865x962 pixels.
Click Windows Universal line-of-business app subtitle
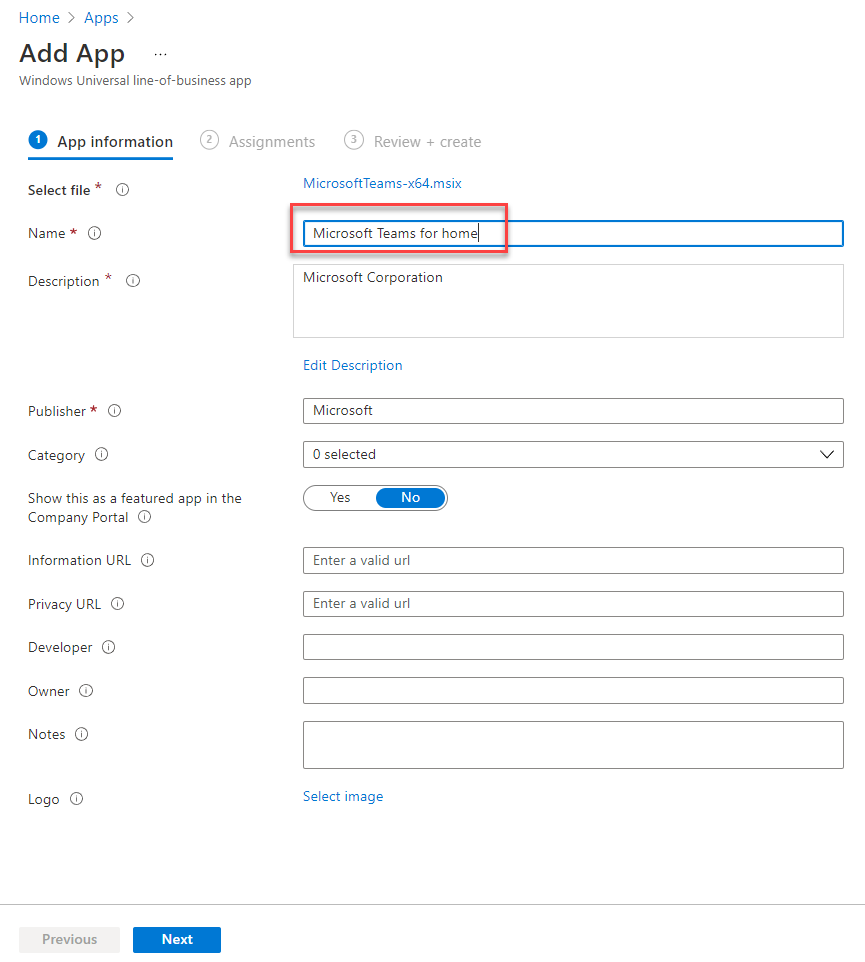(135, 80)
